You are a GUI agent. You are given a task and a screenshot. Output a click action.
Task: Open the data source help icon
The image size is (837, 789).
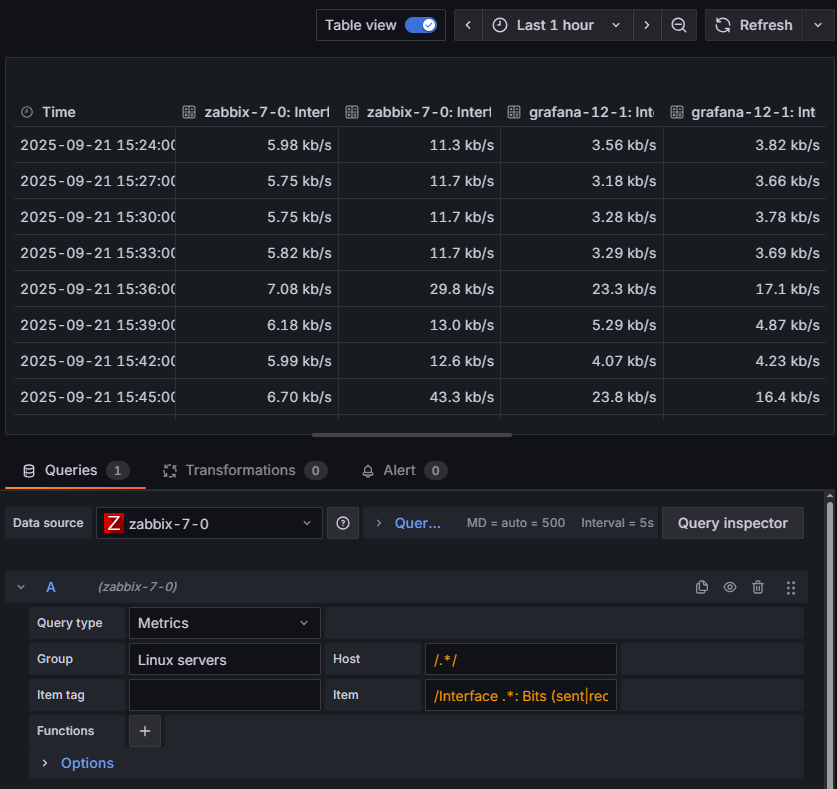coord(342,523)
